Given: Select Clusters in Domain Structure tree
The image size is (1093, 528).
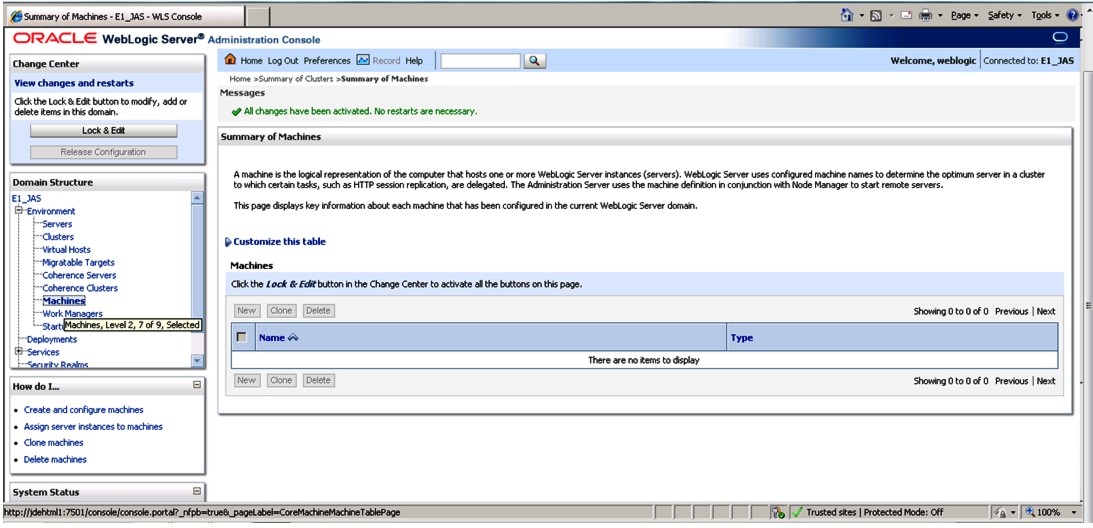Looking at the screenshot, I should pyautogui.click(x=58, y=236).
